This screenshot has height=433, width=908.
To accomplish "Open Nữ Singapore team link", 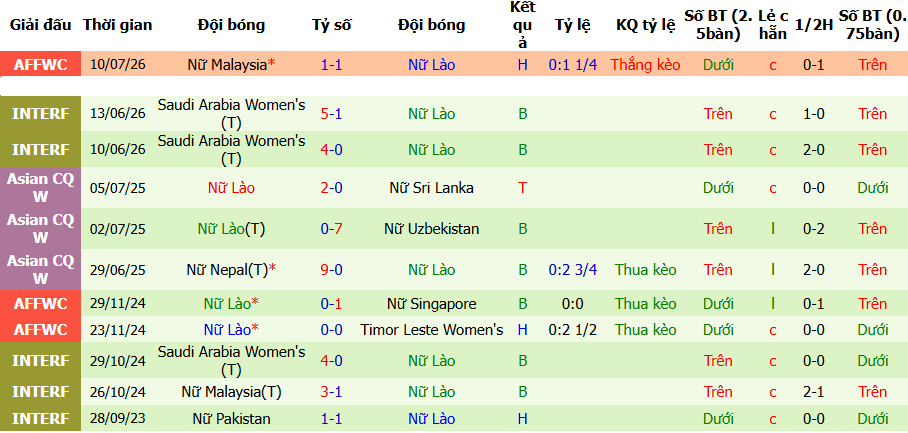I will pos(431,304).
